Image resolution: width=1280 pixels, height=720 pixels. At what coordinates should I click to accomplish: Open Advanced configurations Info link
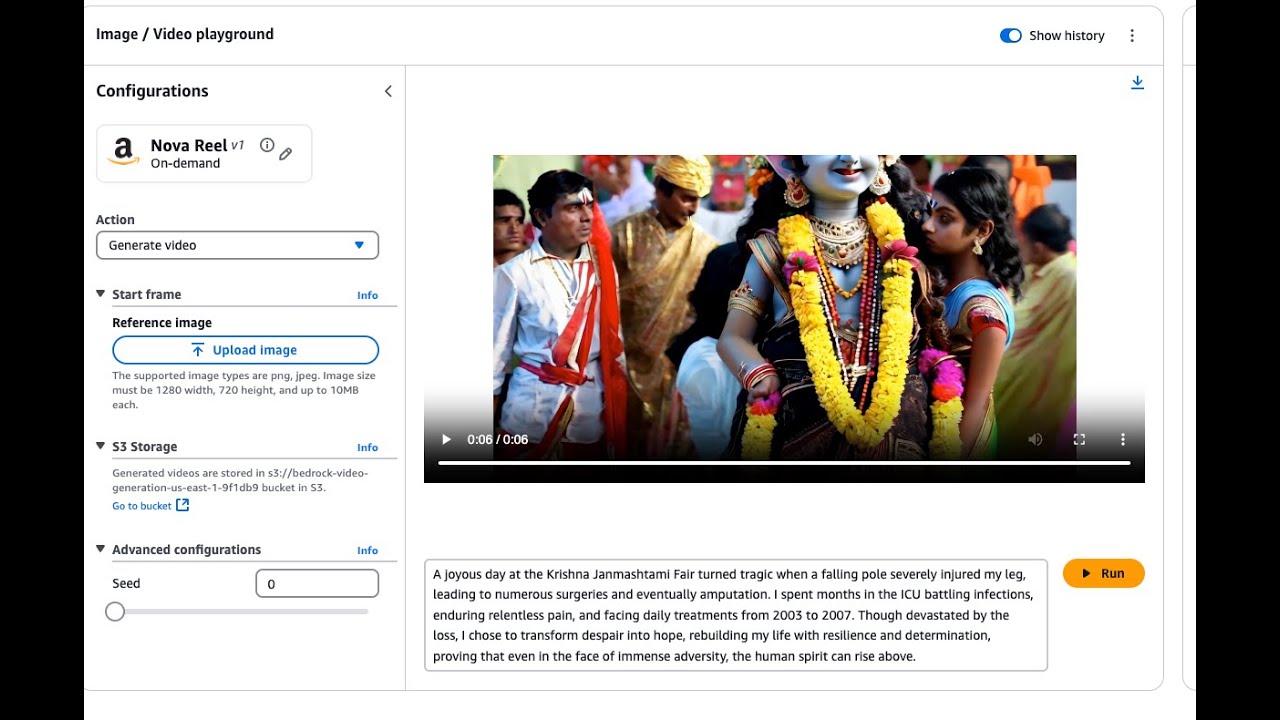click(x=368, y=550)
